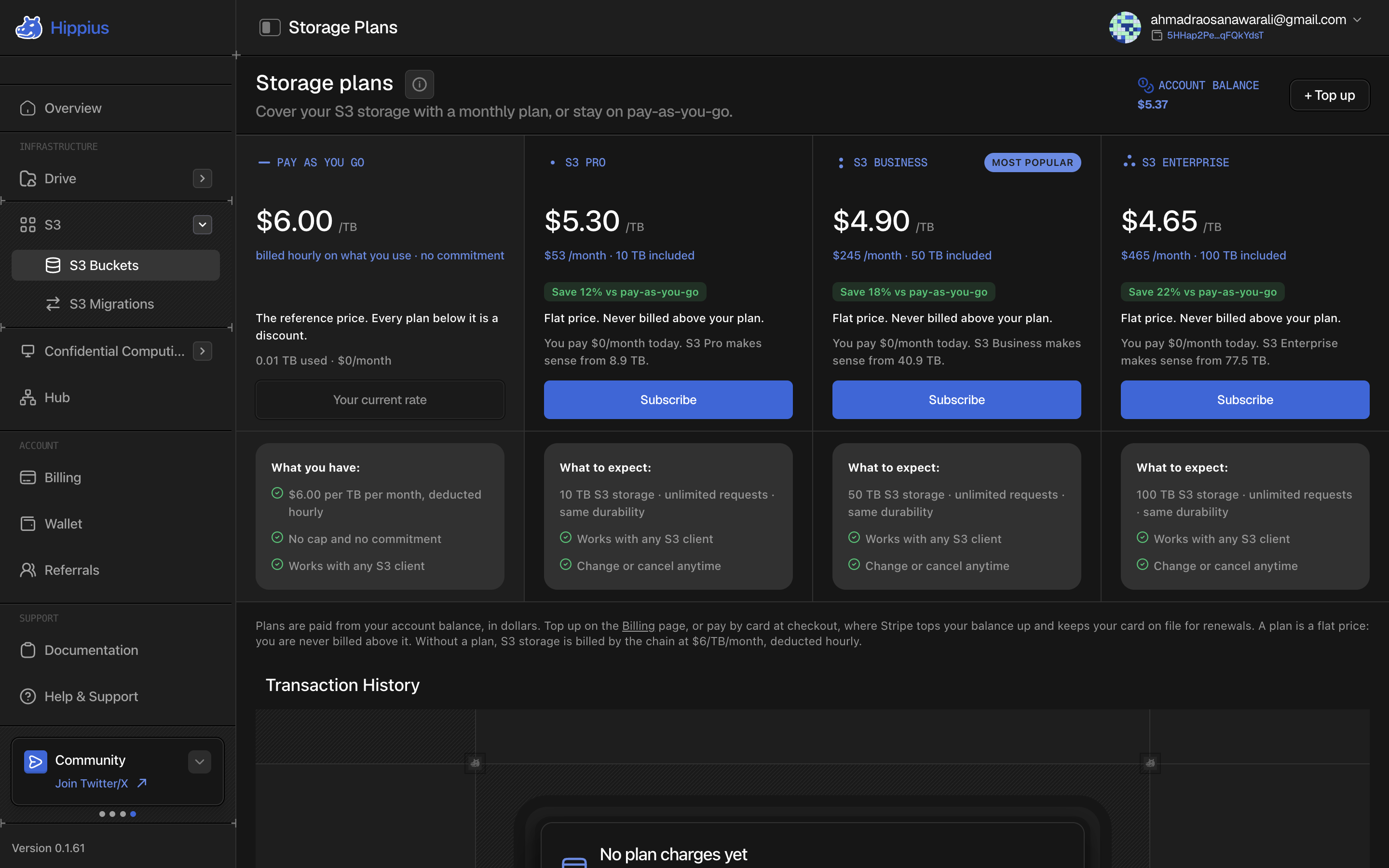Click the Drive folder icon
Viewport: 1389px width, 868px height.
27,178
